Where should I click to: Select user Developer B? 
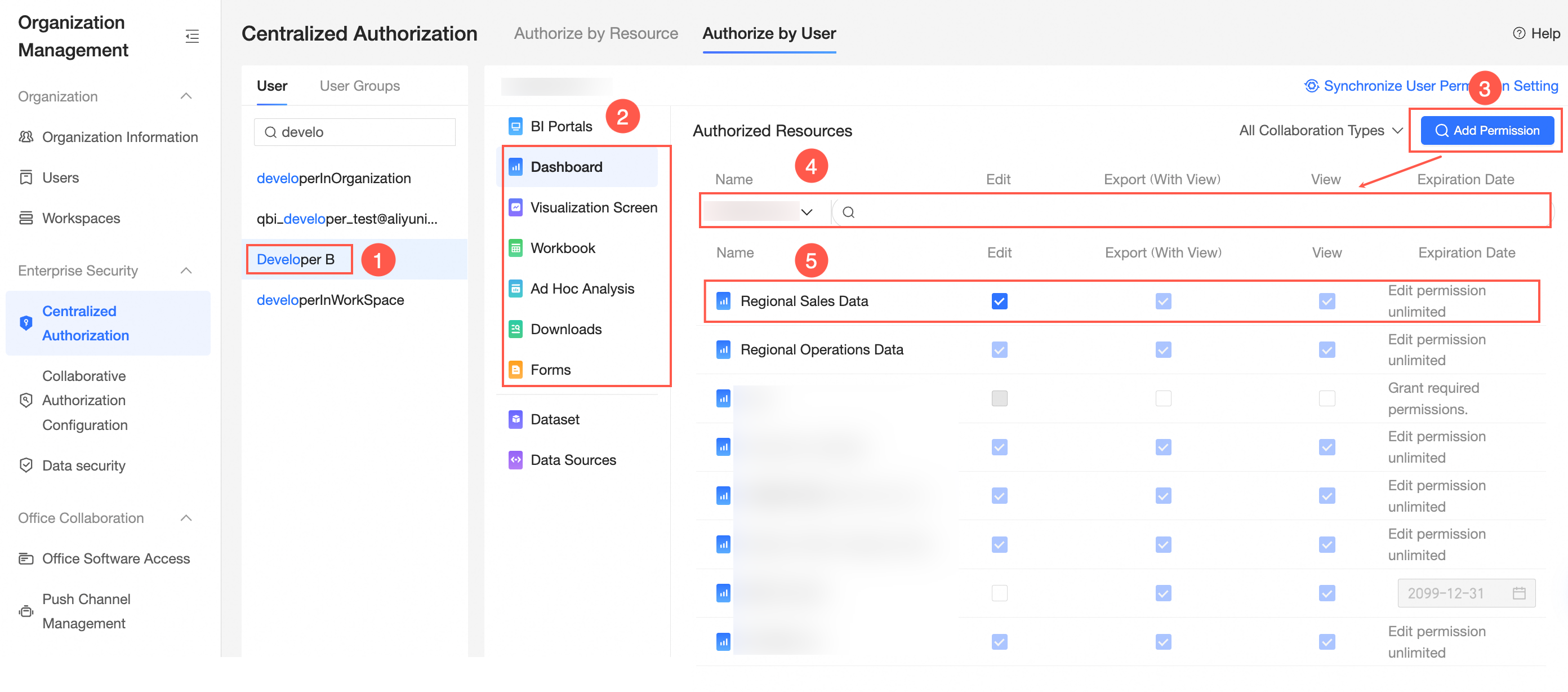[x=296, y=259]
